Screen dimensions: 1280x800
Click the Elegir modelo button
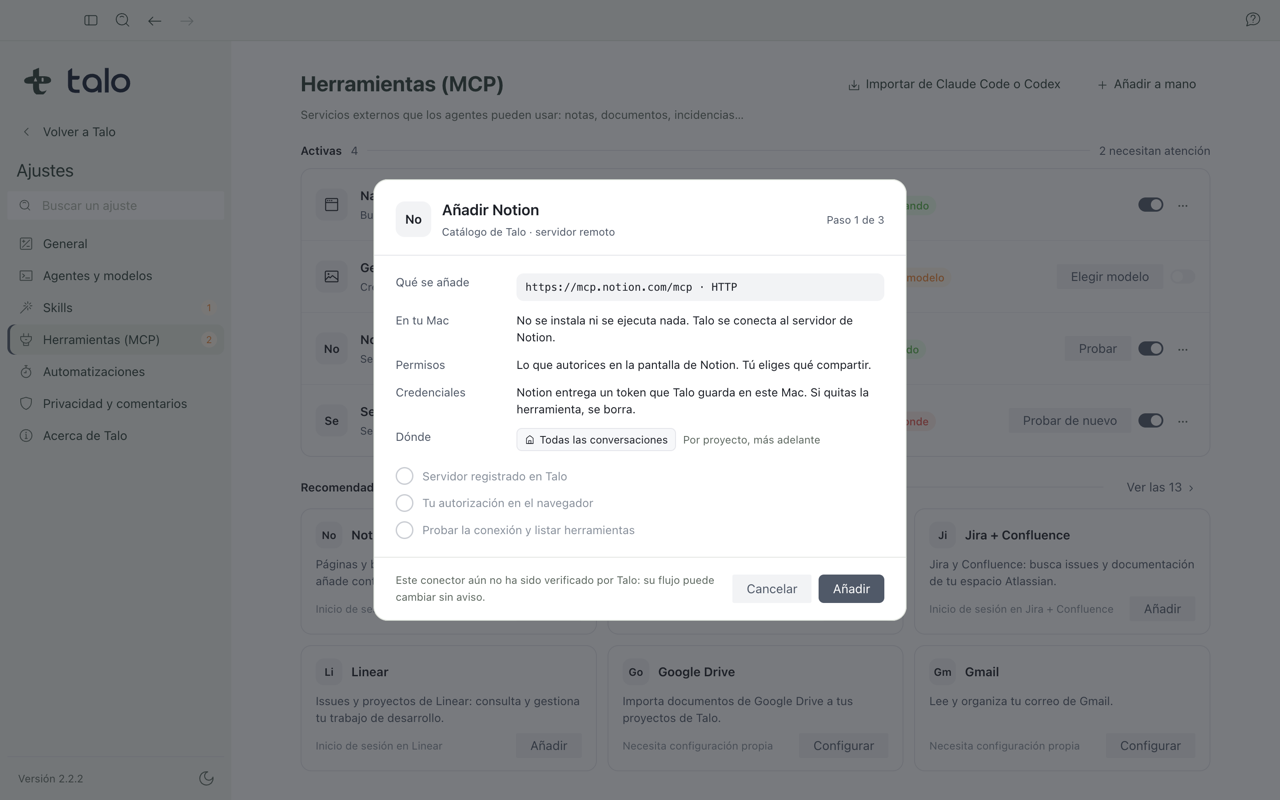pos(1110,277)
